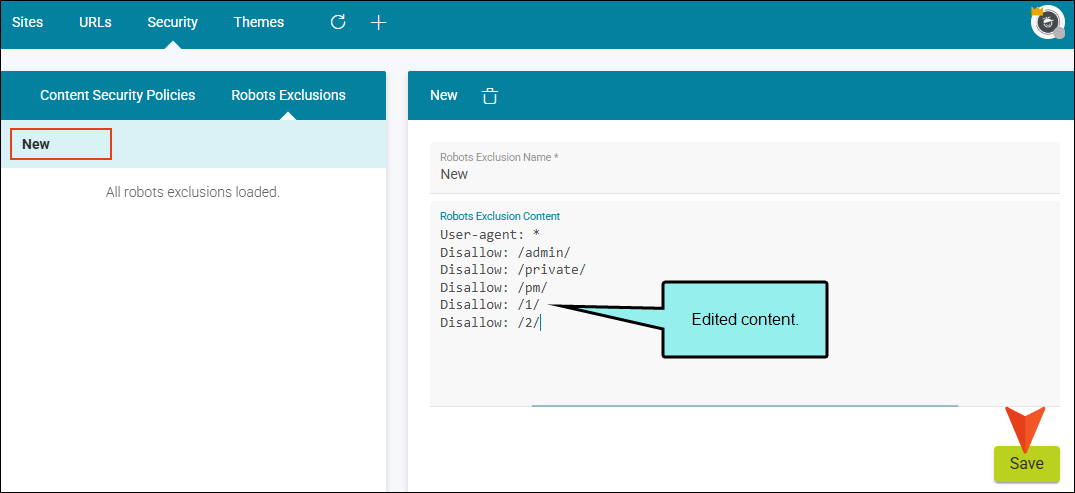1075x493 pixels.
Task: Switch to the URLs tab
Action: pos(95,22)
